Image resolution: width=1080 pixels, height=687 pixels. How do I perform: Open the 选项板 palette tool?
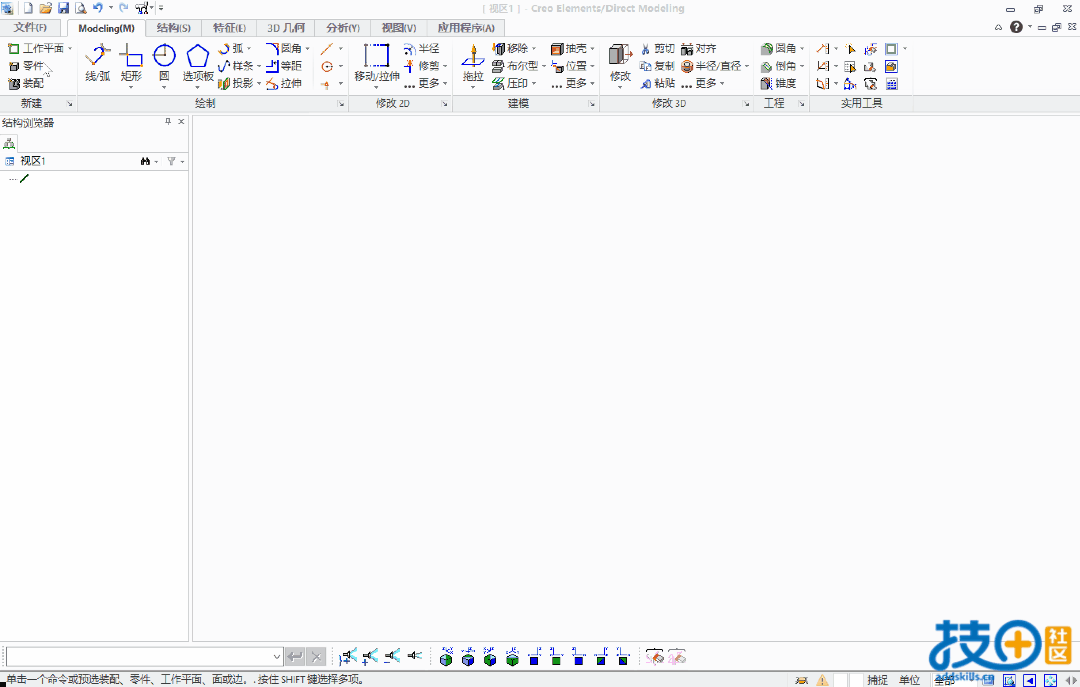(198, 63)
